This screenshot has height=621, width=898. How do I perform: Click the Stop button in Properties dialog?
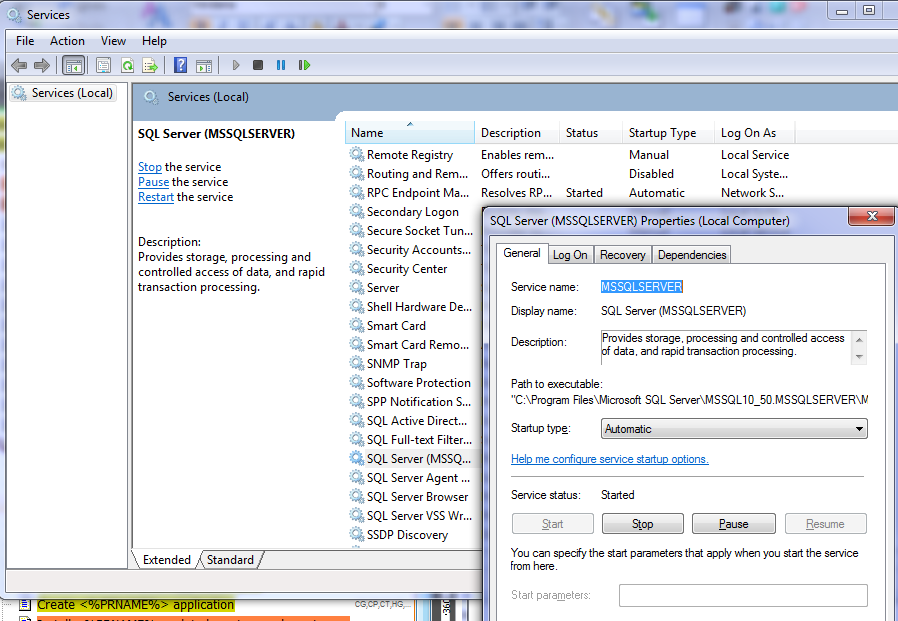point(643,524)
